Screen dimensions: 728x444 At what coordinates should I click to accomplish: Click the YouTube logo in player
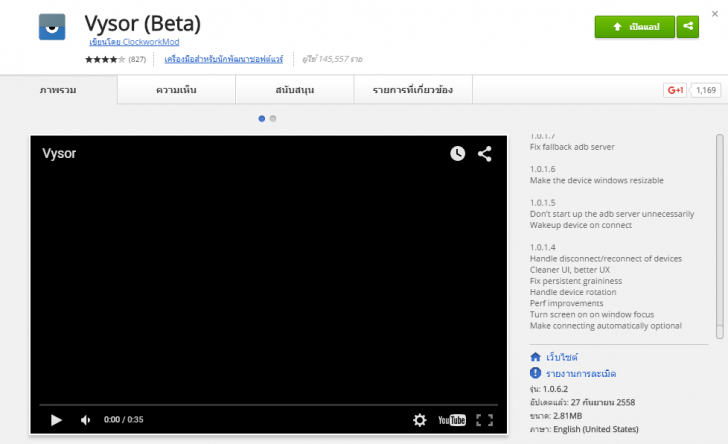point(452,420)
